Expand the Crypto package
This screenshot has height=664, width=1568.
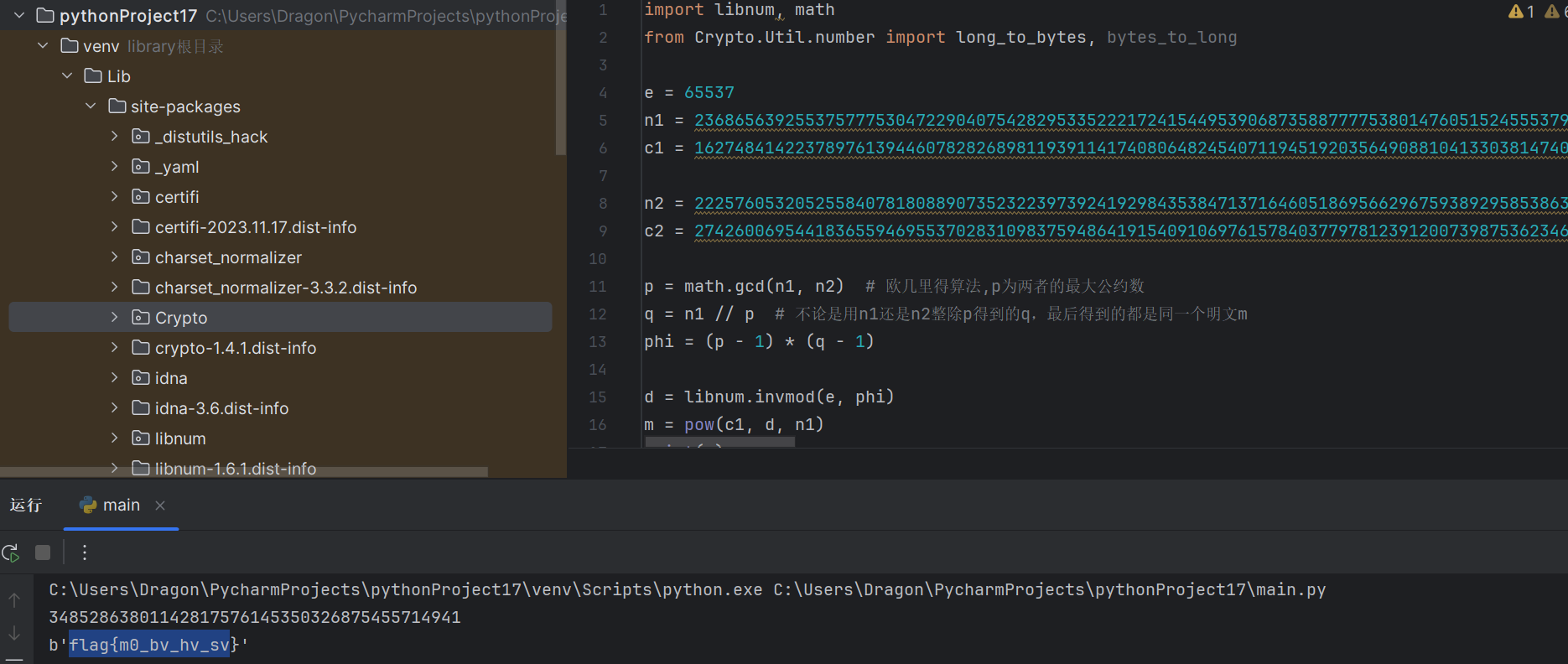point(115,318)
